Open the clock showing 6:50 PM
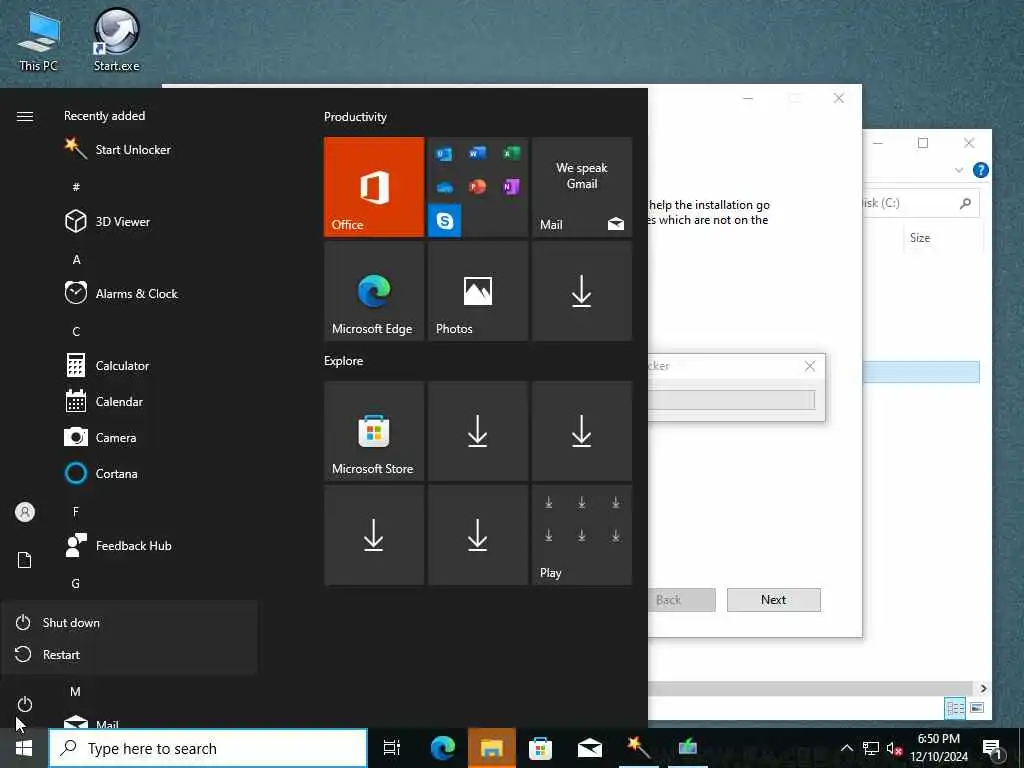 coord(939,748)
